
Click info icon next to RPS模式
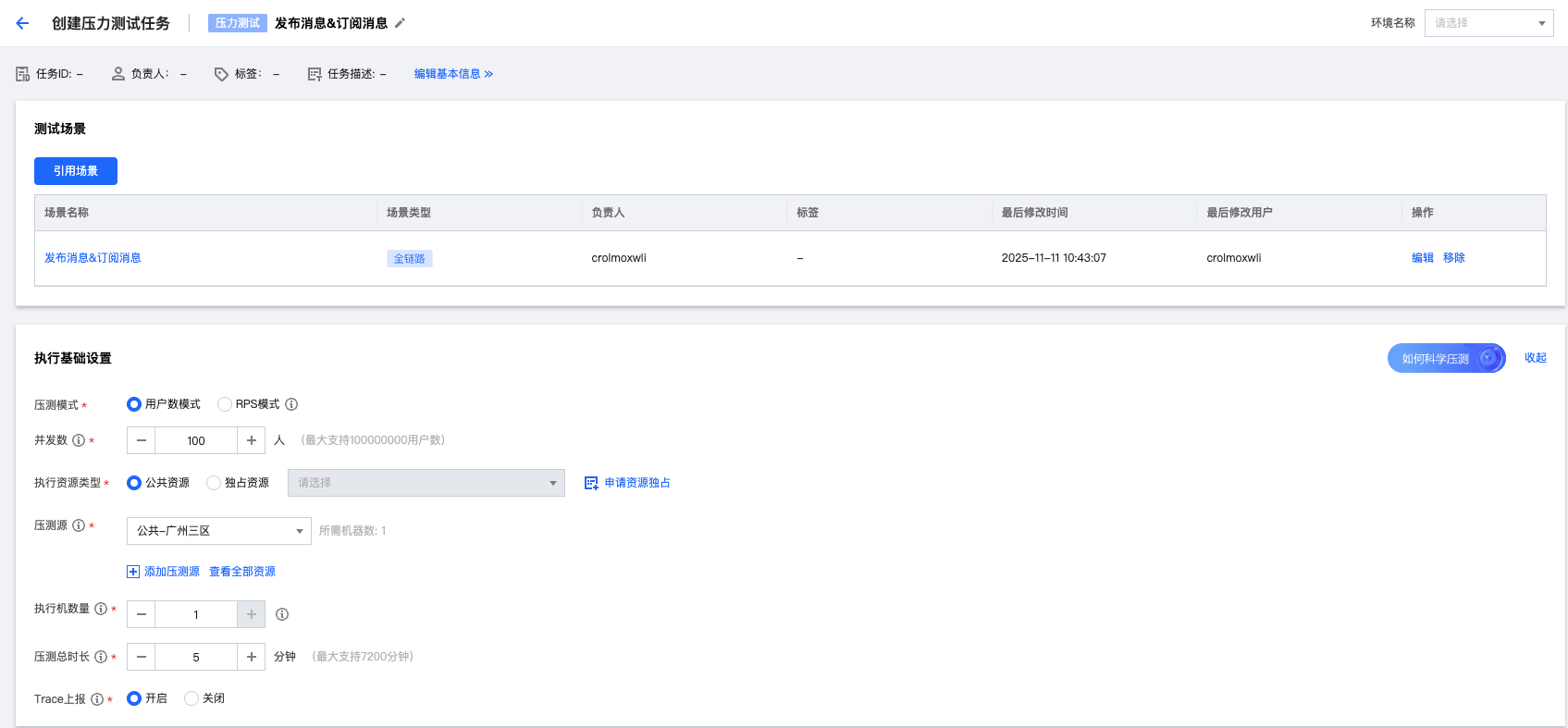(x=291, y=404)
